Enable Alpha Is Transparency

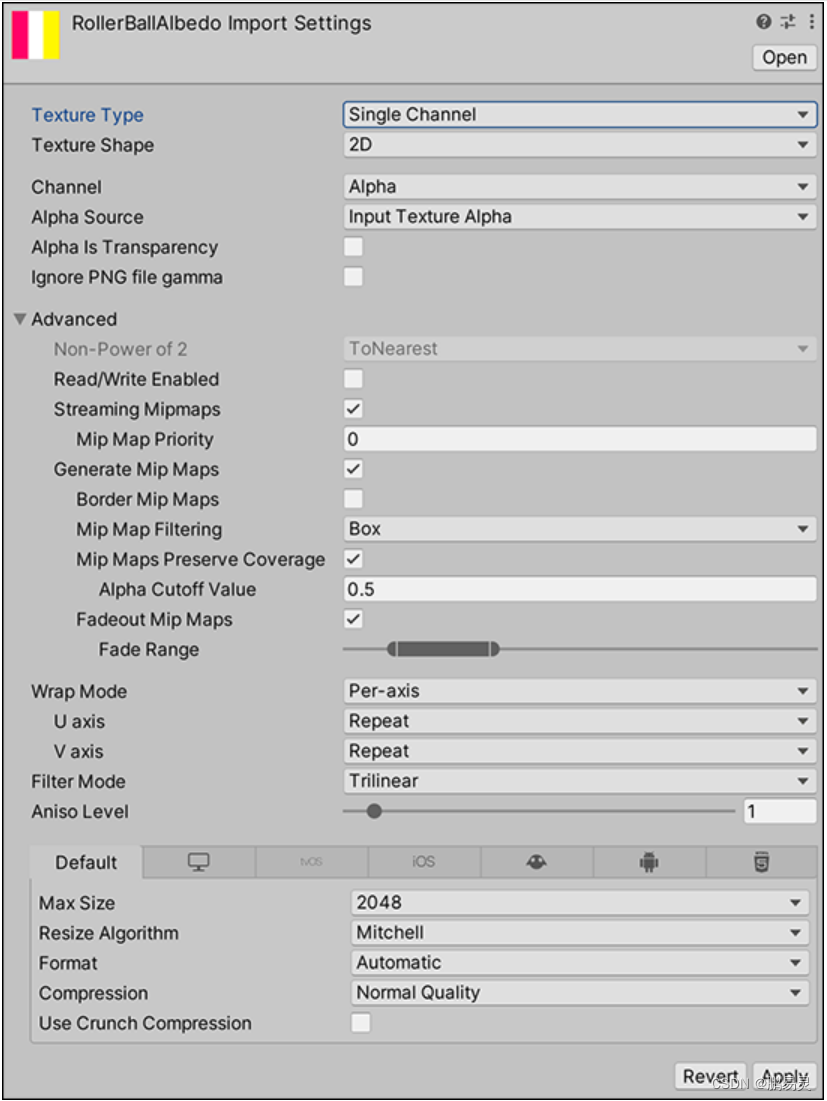[353, 247]
